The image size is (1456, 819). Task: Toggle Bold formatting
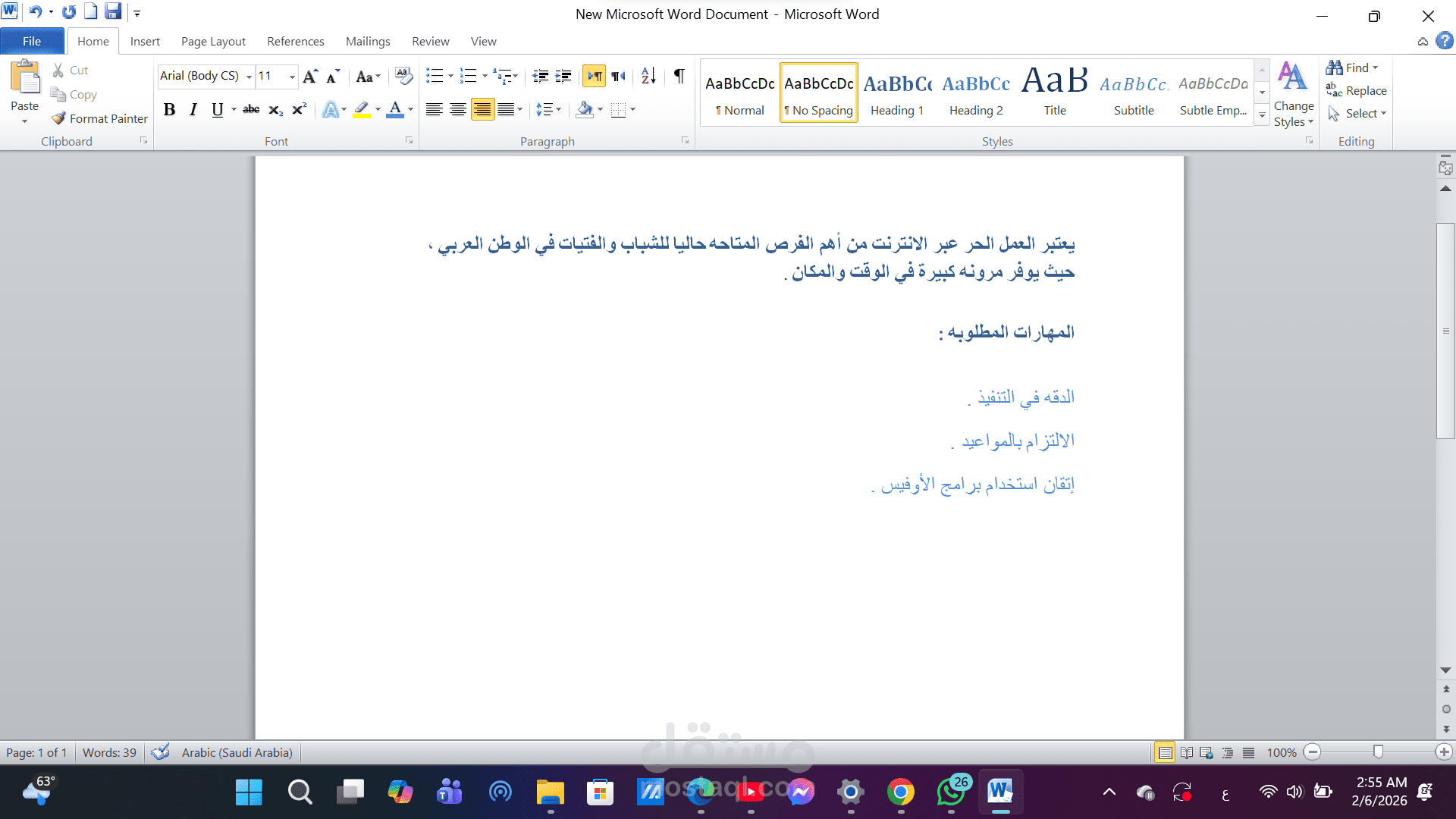[170, 110]
